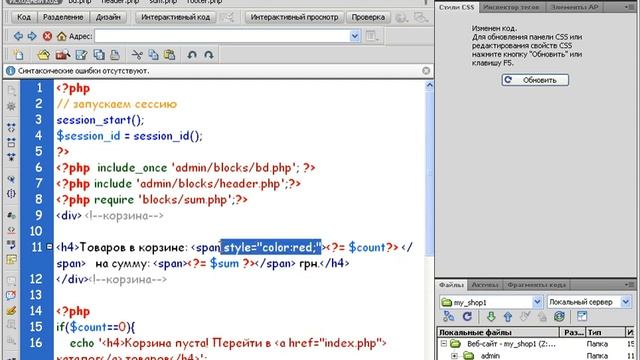
Task: Open the Локальный сервер view dropdown
Action: point(589,302)
